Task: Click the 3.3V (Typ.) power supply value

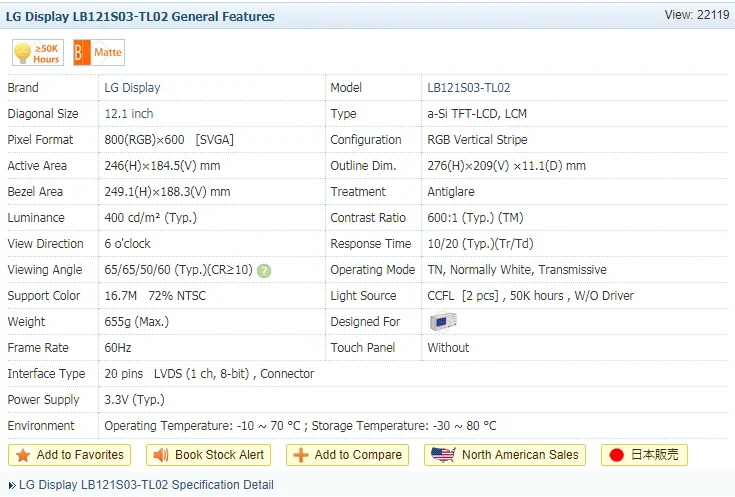Action: tap(135, 400)
